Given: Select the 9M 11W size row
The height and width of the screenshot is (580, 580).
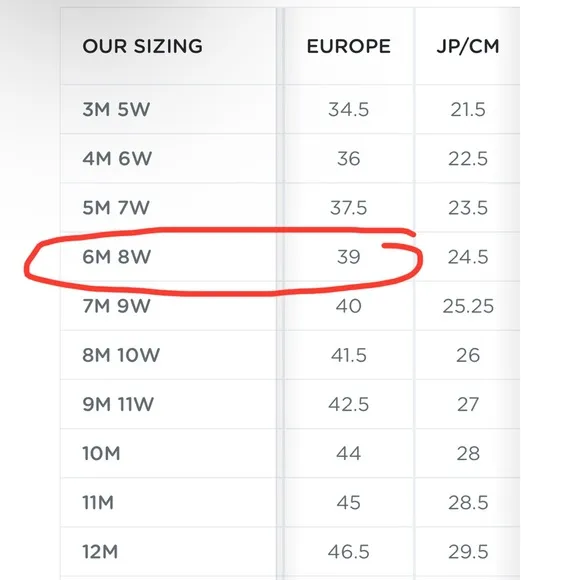Looking at the screenshot, I should (x=290, y=404).
